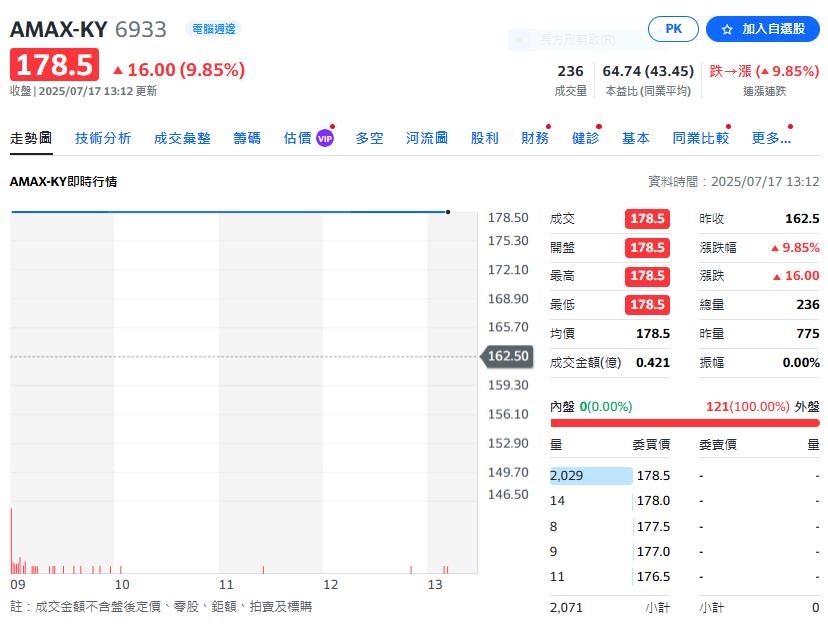The image size is (828, 630).
Task: Click the red 外盤 ratio bar
Action: coord(685,423)
